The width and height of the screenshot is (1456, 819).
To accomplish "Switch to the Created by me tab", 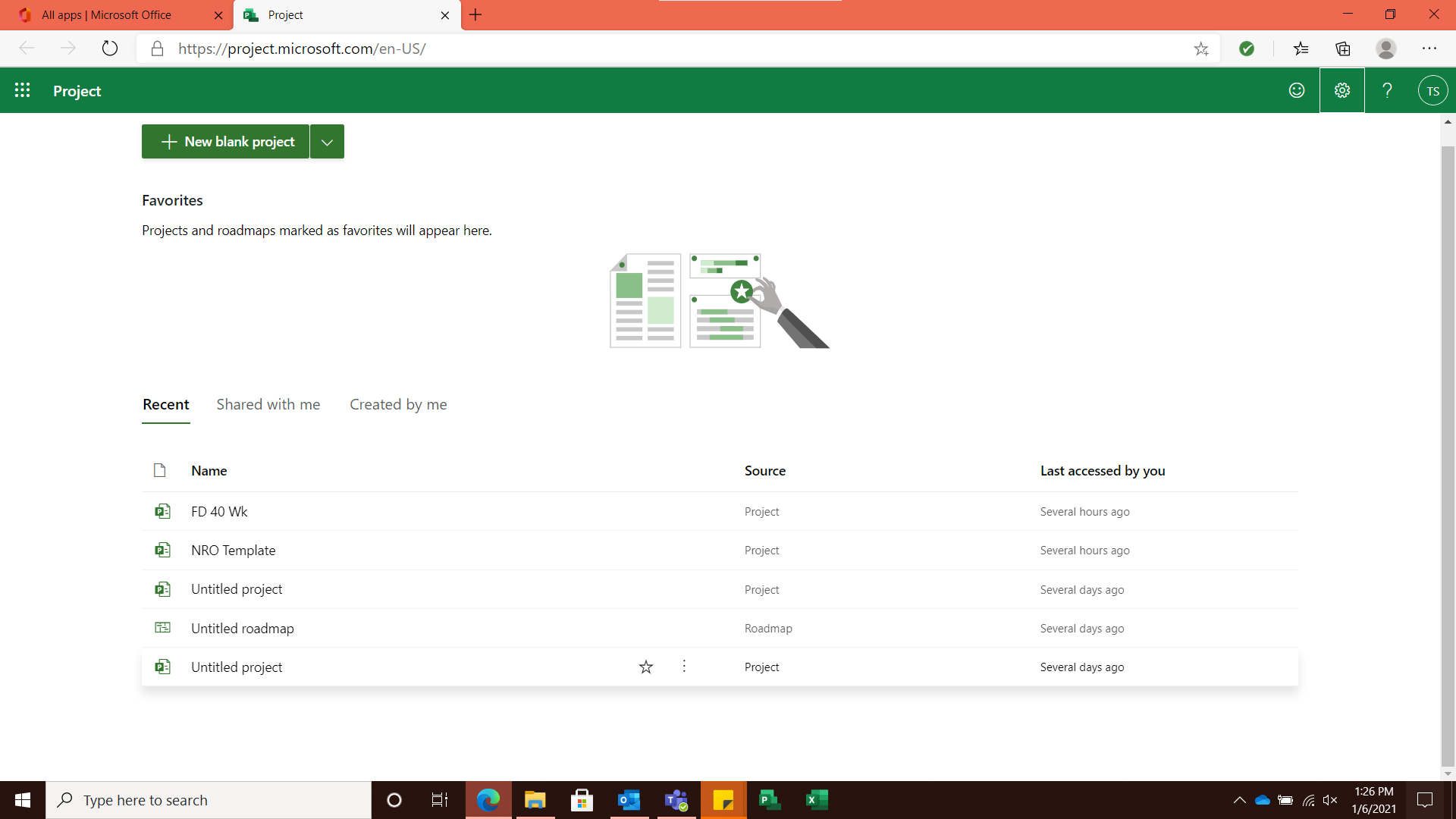I will tap(398, 404).
